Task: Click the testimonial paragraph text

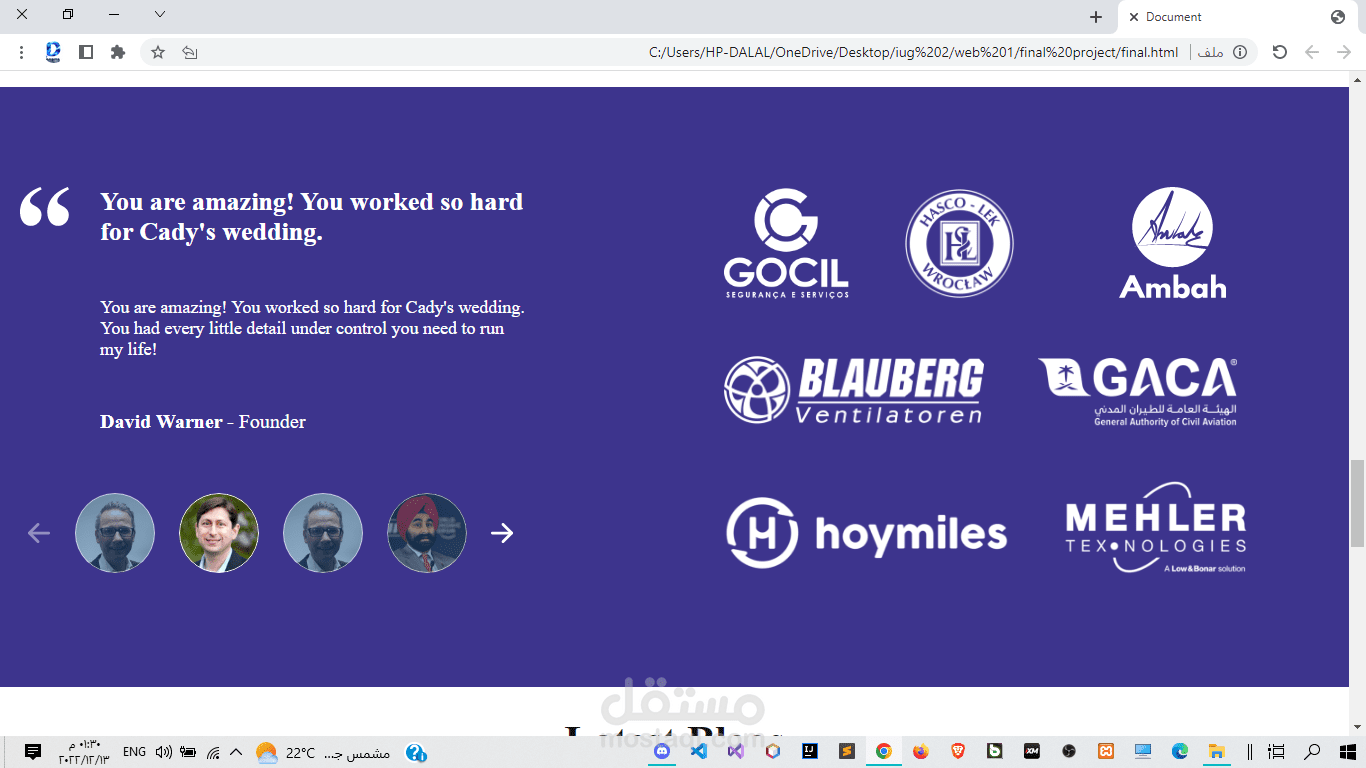Action: point(312,329)
